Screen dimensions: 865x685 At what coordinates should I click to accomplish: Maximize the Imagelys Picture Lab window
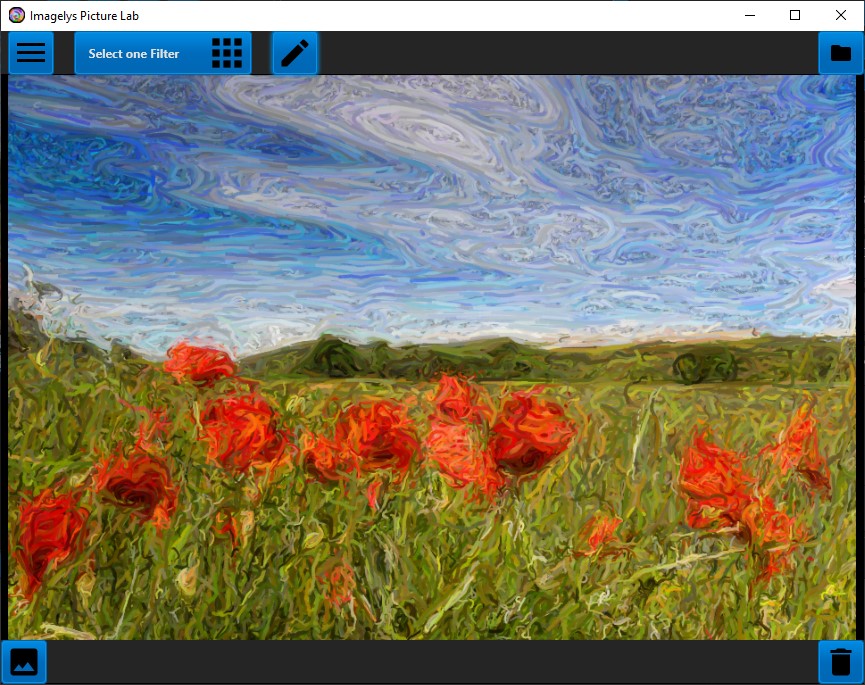click(795, 15)
